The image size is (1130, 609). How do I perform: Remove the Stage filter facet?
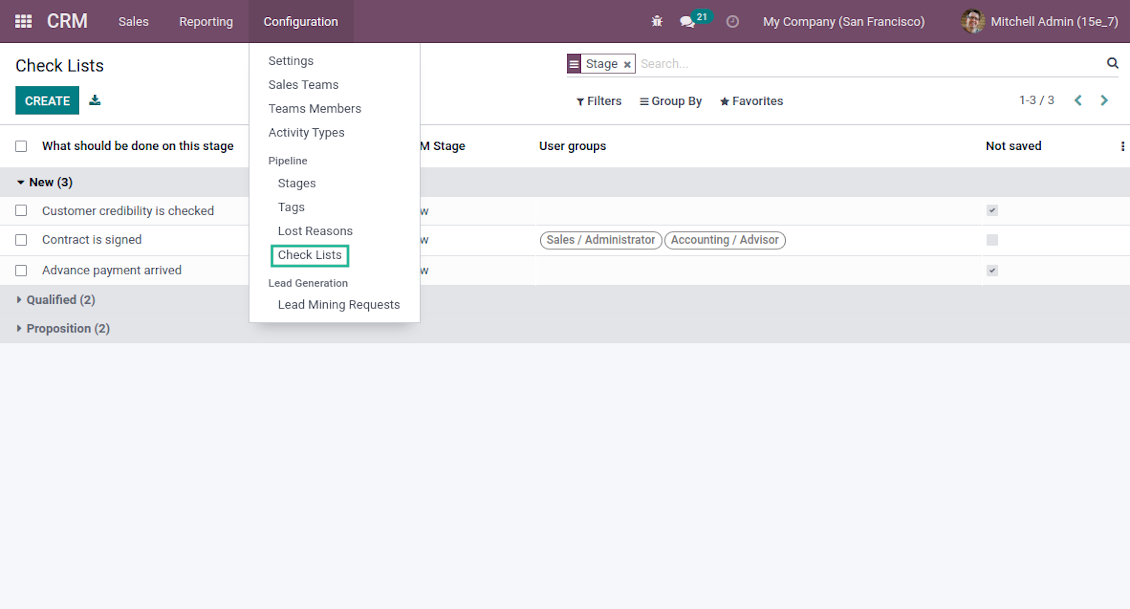(627, 64)
